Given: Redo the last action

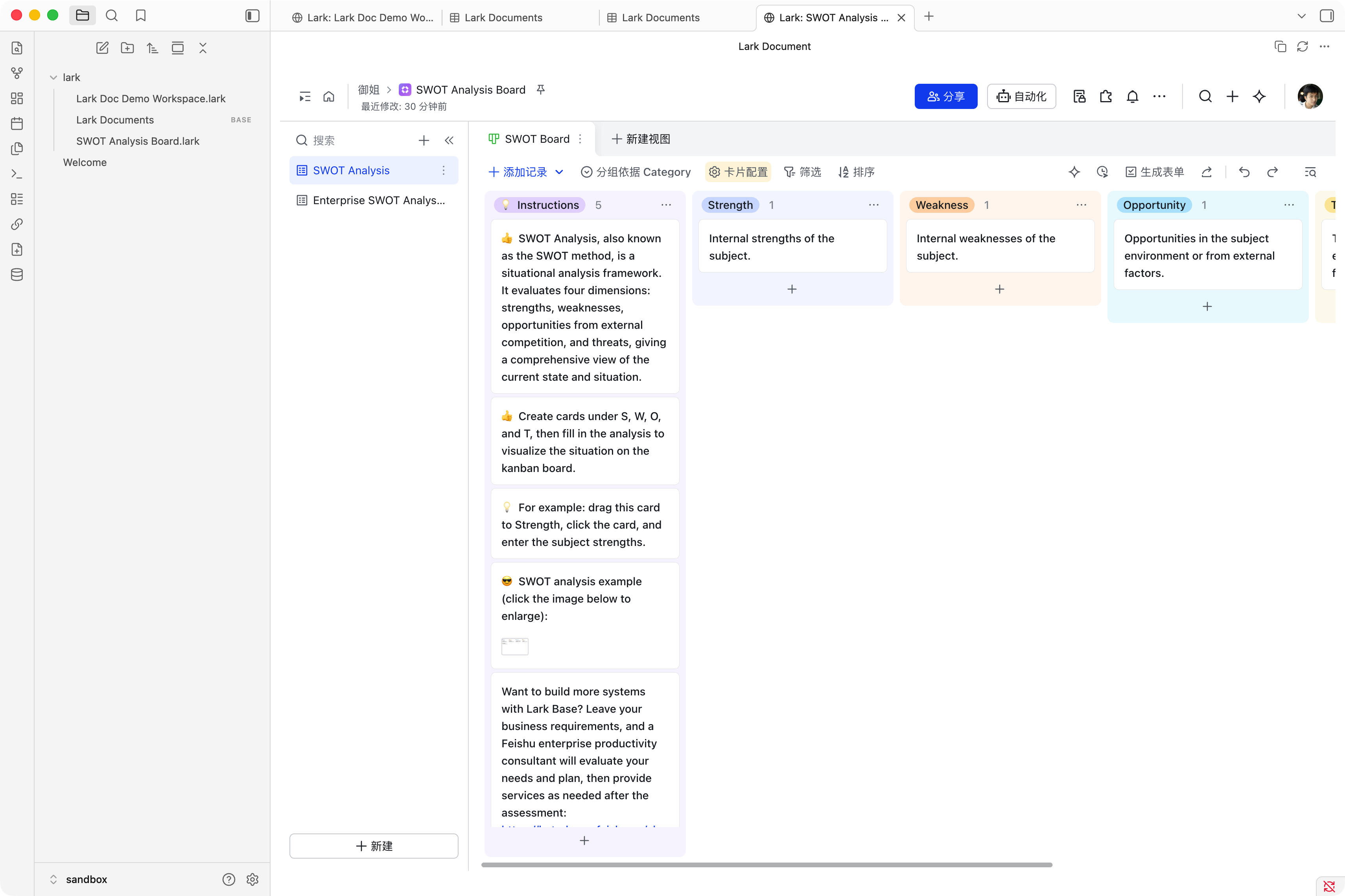Looking at the screenshot, I should click(1272, 172).
